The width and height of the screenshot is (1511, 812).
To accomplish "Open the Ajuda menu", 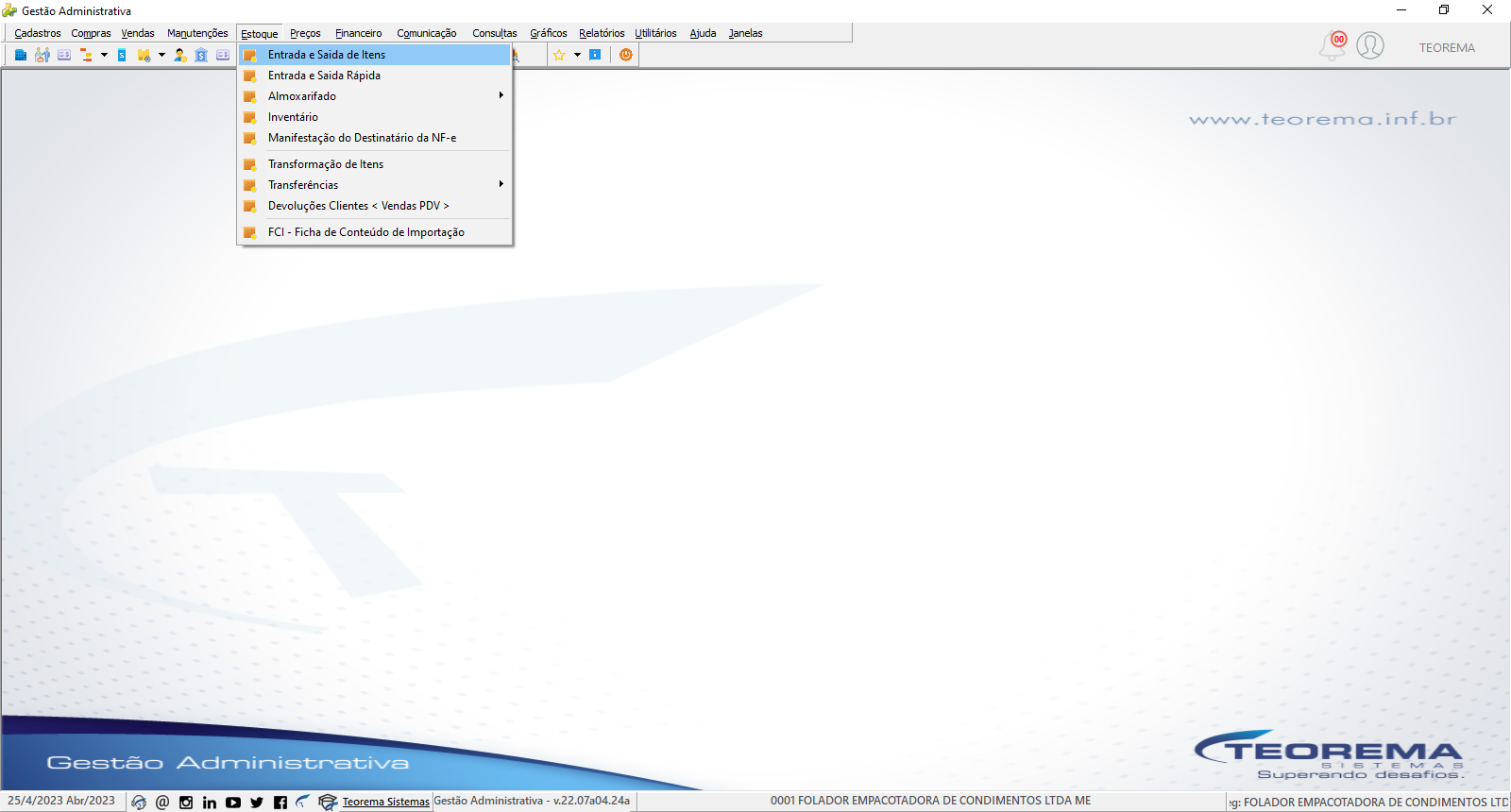I will click(703, 33).
